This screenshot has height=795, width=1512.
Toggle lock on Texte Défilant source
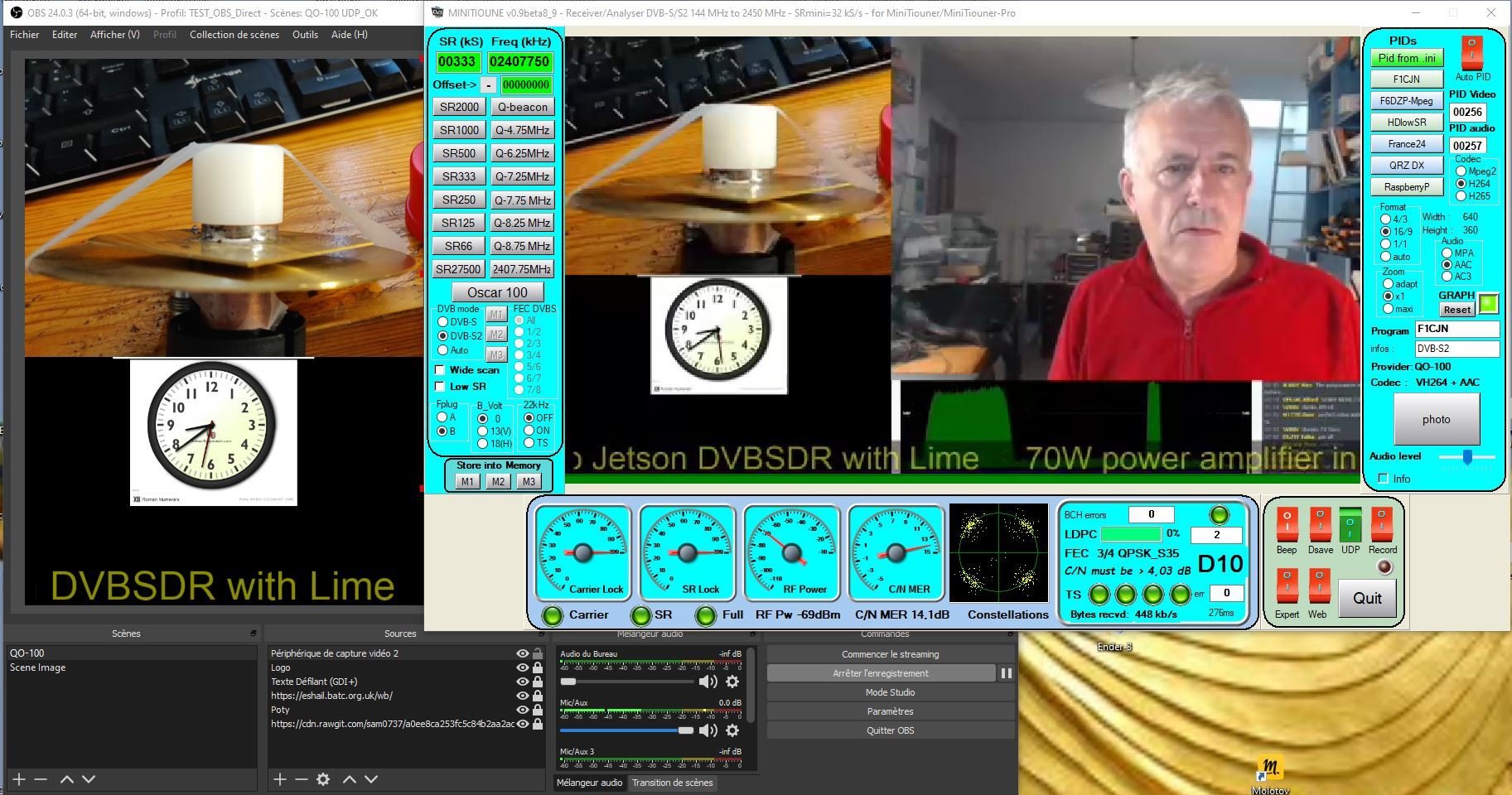click(x=538, y=682)
